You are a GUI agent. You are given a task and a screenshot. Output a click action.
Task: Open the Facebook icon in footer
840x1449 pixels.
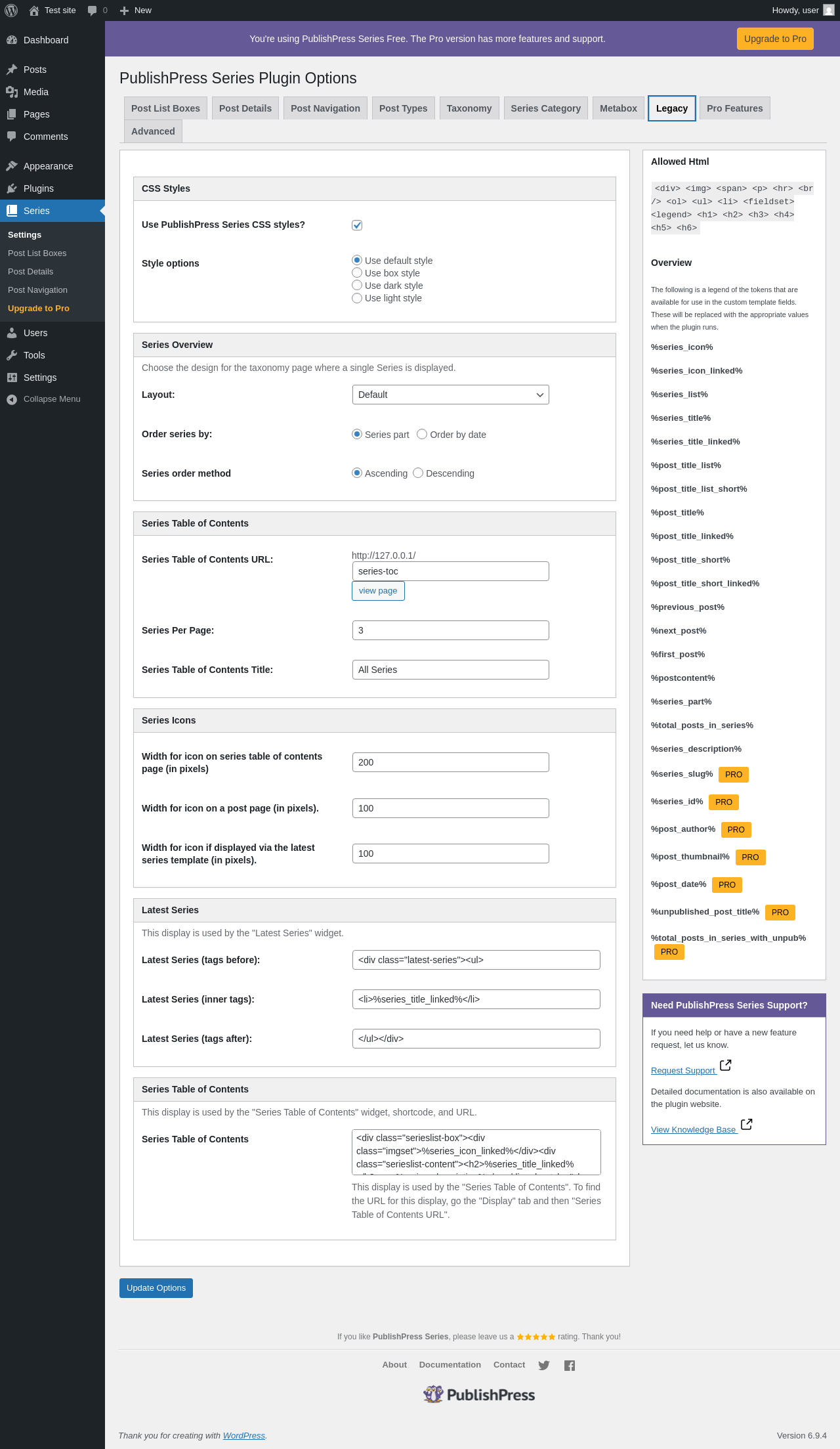click(x=570, y=1366)
